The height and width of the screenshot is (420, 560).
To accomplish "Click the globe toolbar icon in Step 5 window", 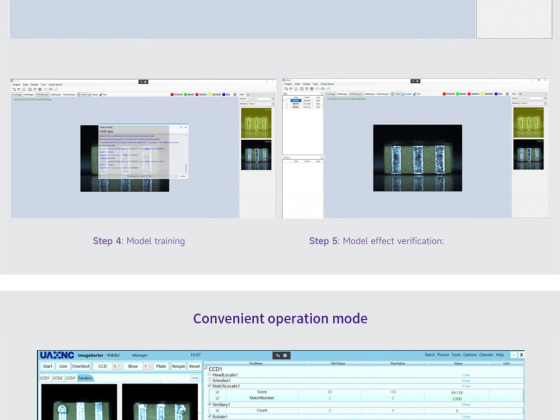I will pyautogui.click(x=312, y=89).
